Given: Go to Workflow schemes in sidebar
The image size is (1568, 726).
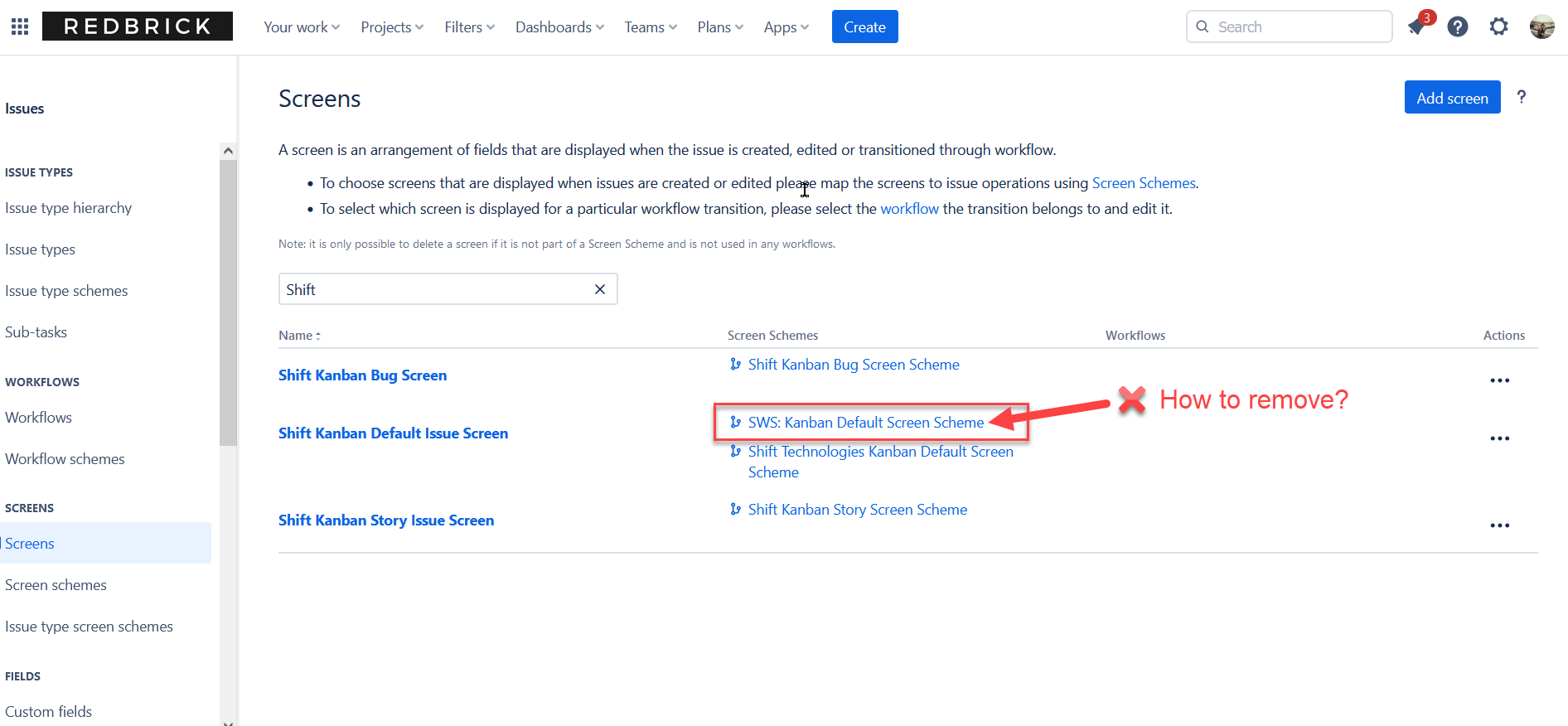Looking at the screenshot, I should 65,459.
